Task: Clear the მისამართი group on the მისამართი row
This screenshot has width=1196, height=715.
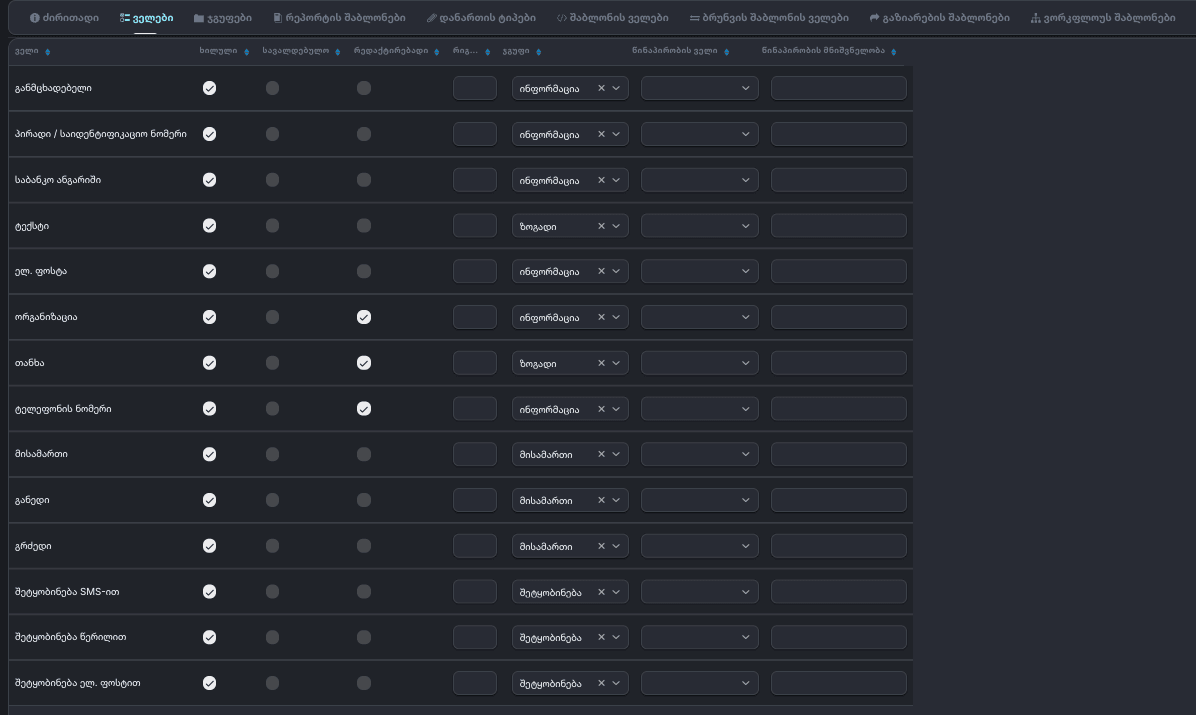Action: point(601,454)
